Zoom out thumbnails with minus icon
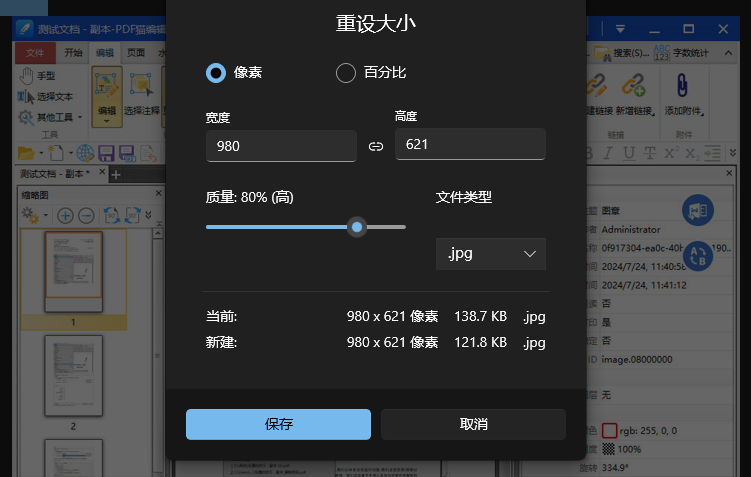 point(86,215)
